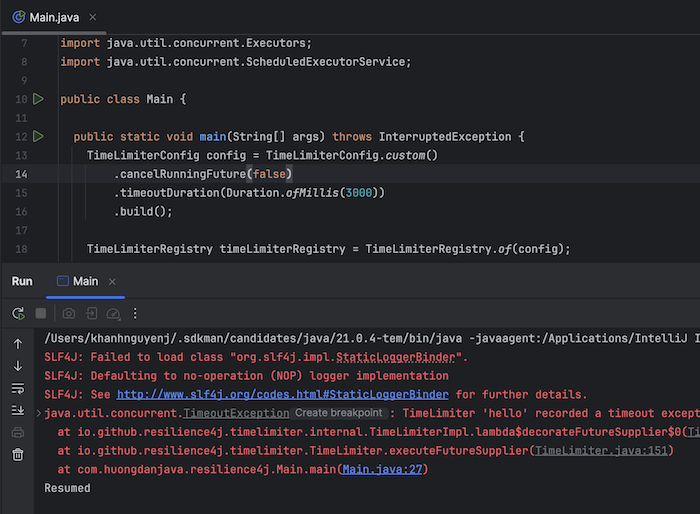This screenshot has height=514, width=700.
Task: Rerun the Main configuration
Action: [18, 313]
